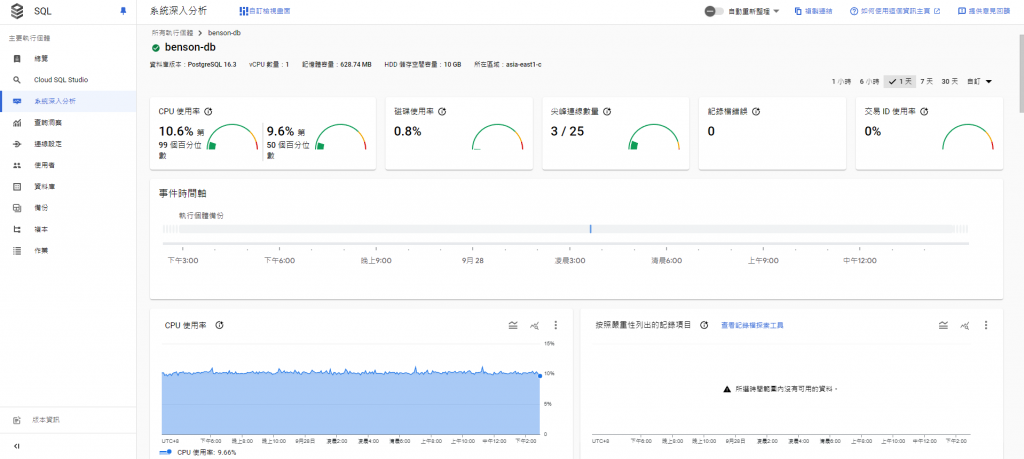This screenshot has height=459, width=1024.
Task: Toggle the auto refresh switch
Action: point(714,11)
